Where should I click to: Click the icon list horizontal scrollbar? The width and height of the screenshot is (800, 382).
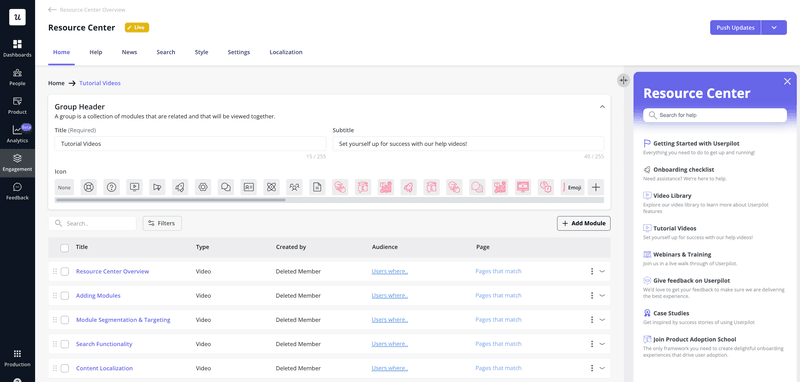[170, 200]
